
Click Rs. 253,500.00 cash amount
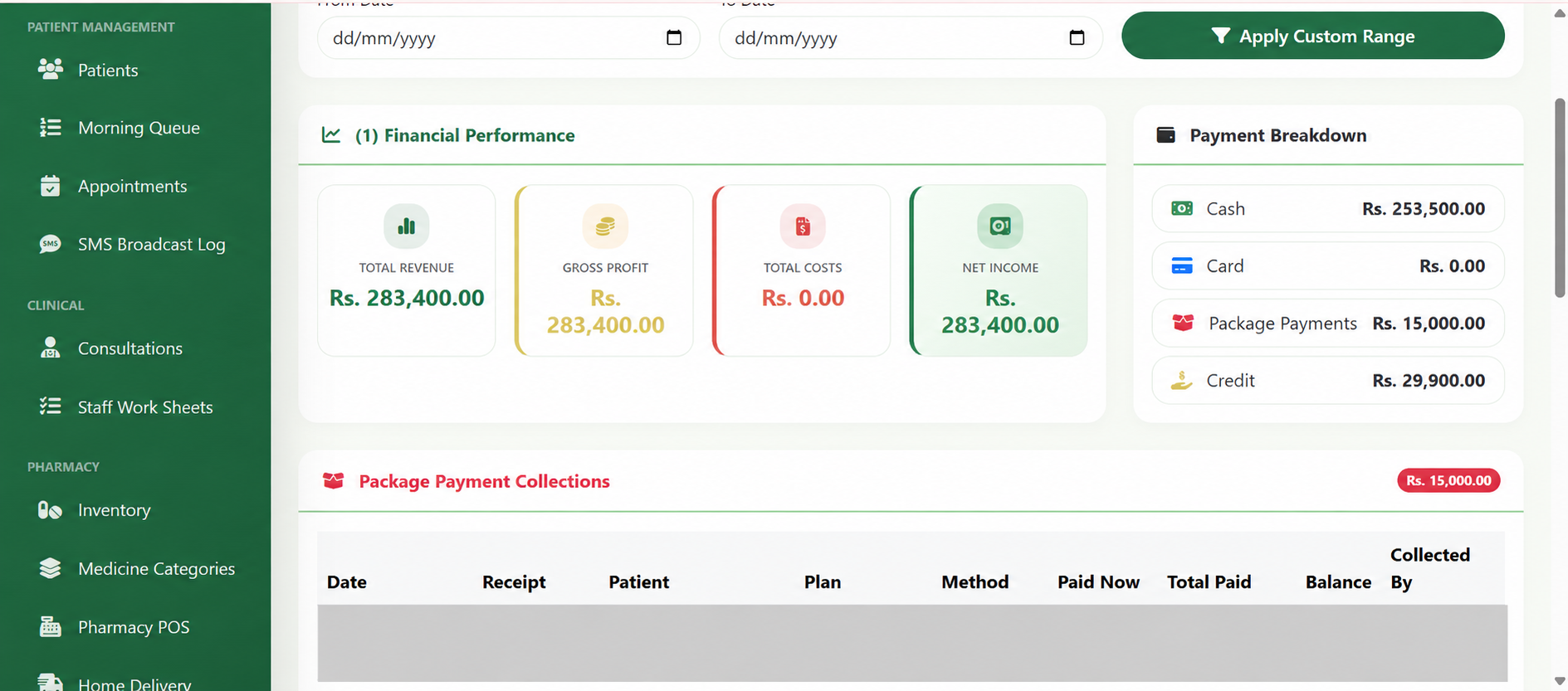[1424, 208]
